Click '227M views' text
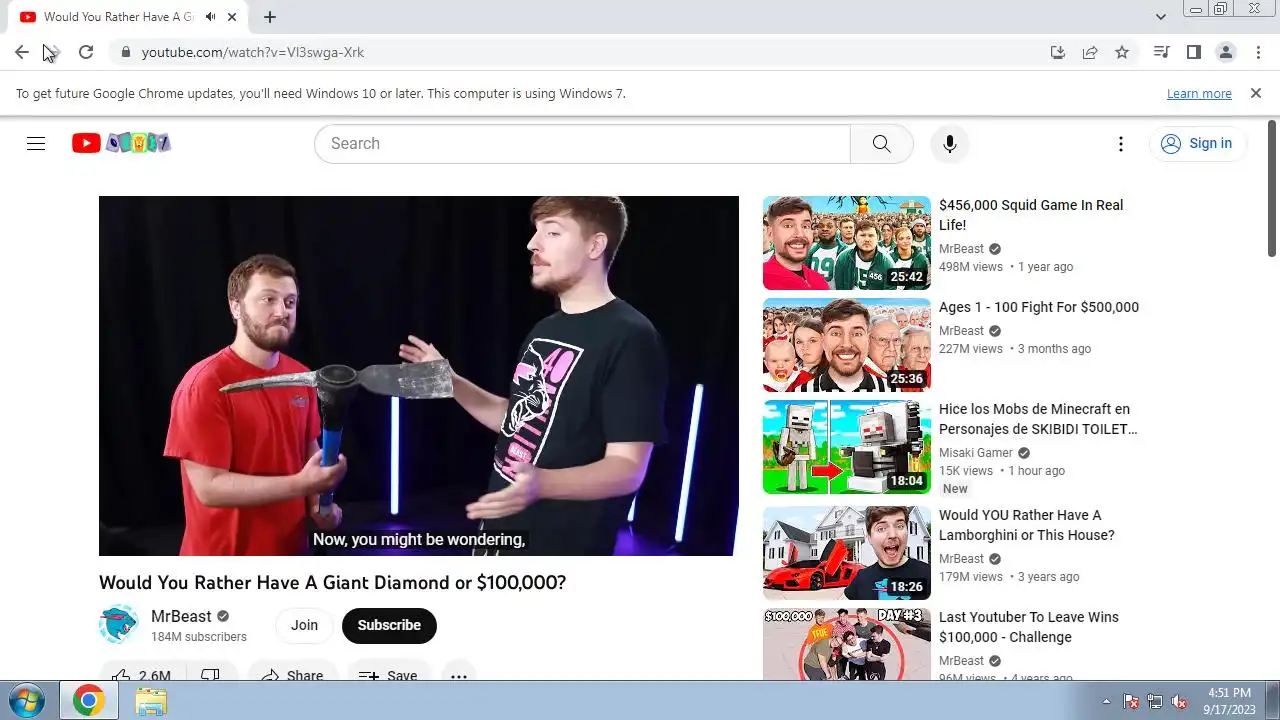Screen dimensions: 1280x720 coord(971,349)
